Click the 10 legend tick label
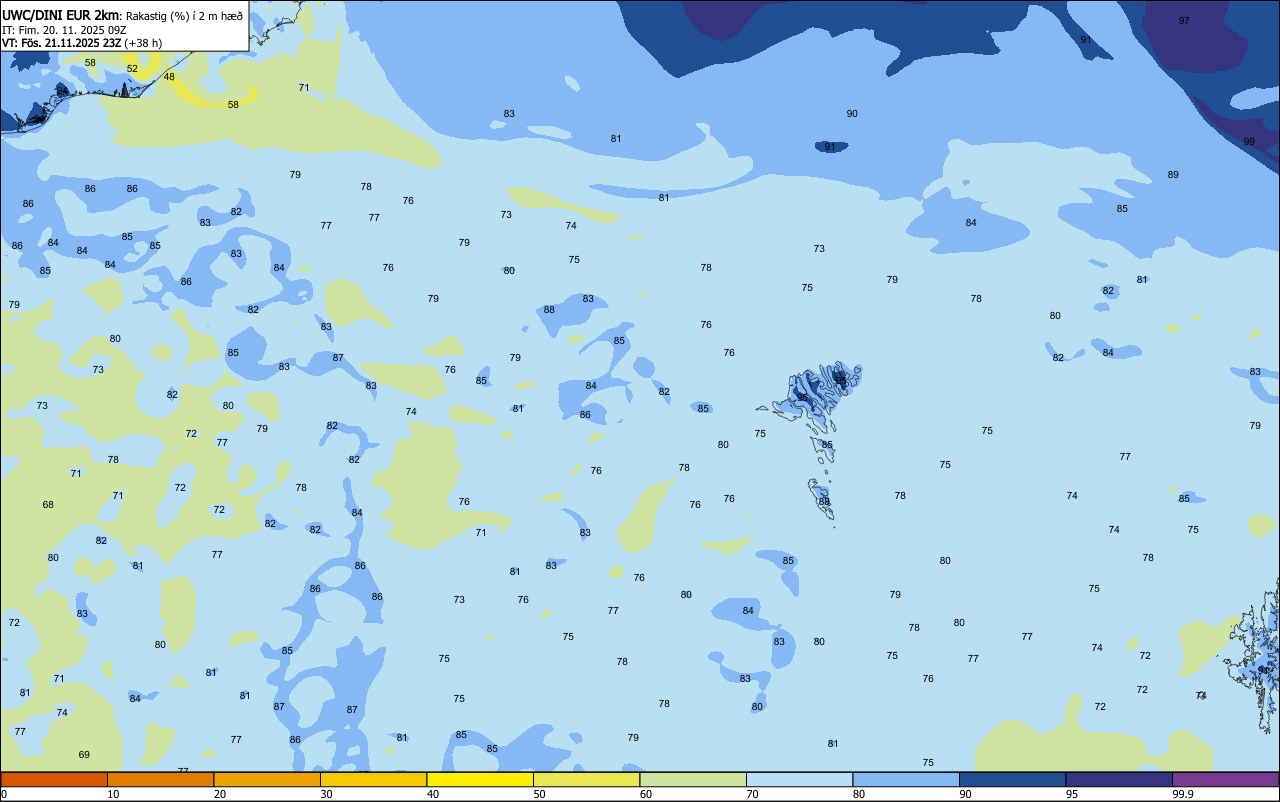The width and height of the screenshot is (1280, 802). (x=113, y=794)
